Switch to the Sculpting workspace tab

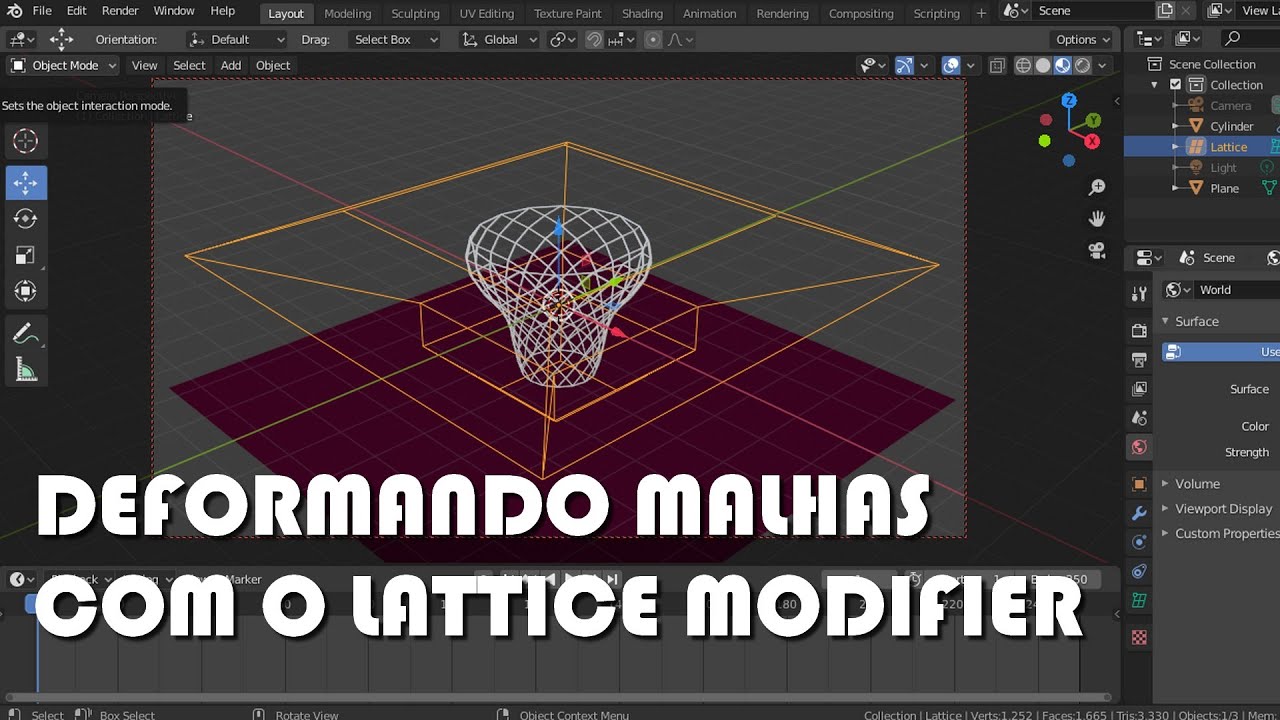point(415,14)
